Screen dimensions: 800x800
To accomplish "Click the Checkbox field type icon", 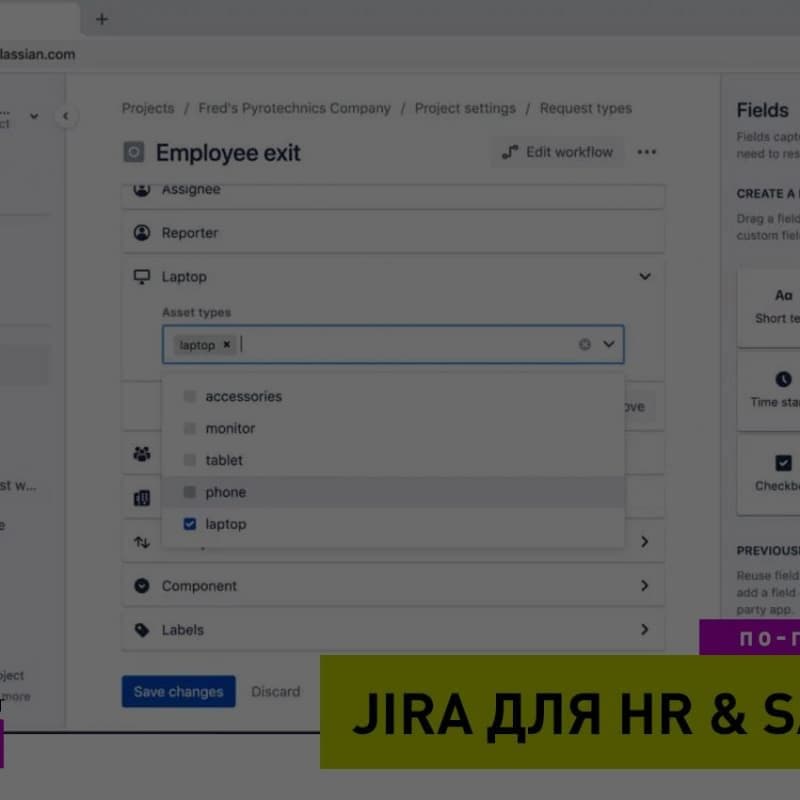I will [783, 463].
